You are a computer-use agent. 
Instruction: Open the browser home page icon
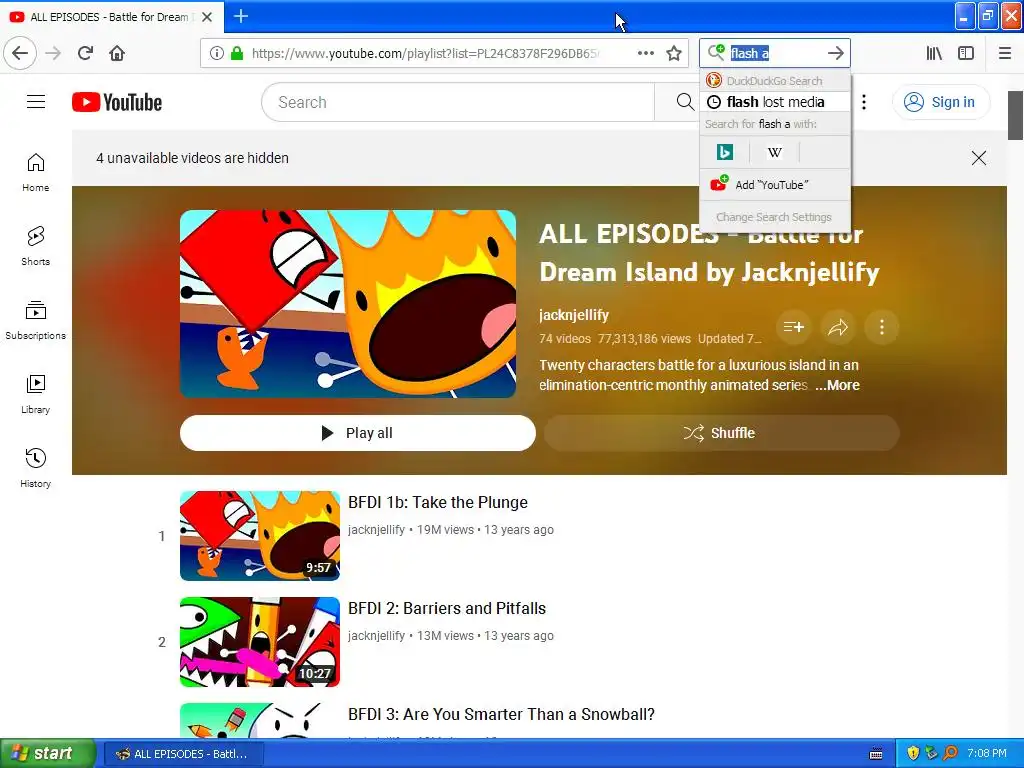pos(117,53)
